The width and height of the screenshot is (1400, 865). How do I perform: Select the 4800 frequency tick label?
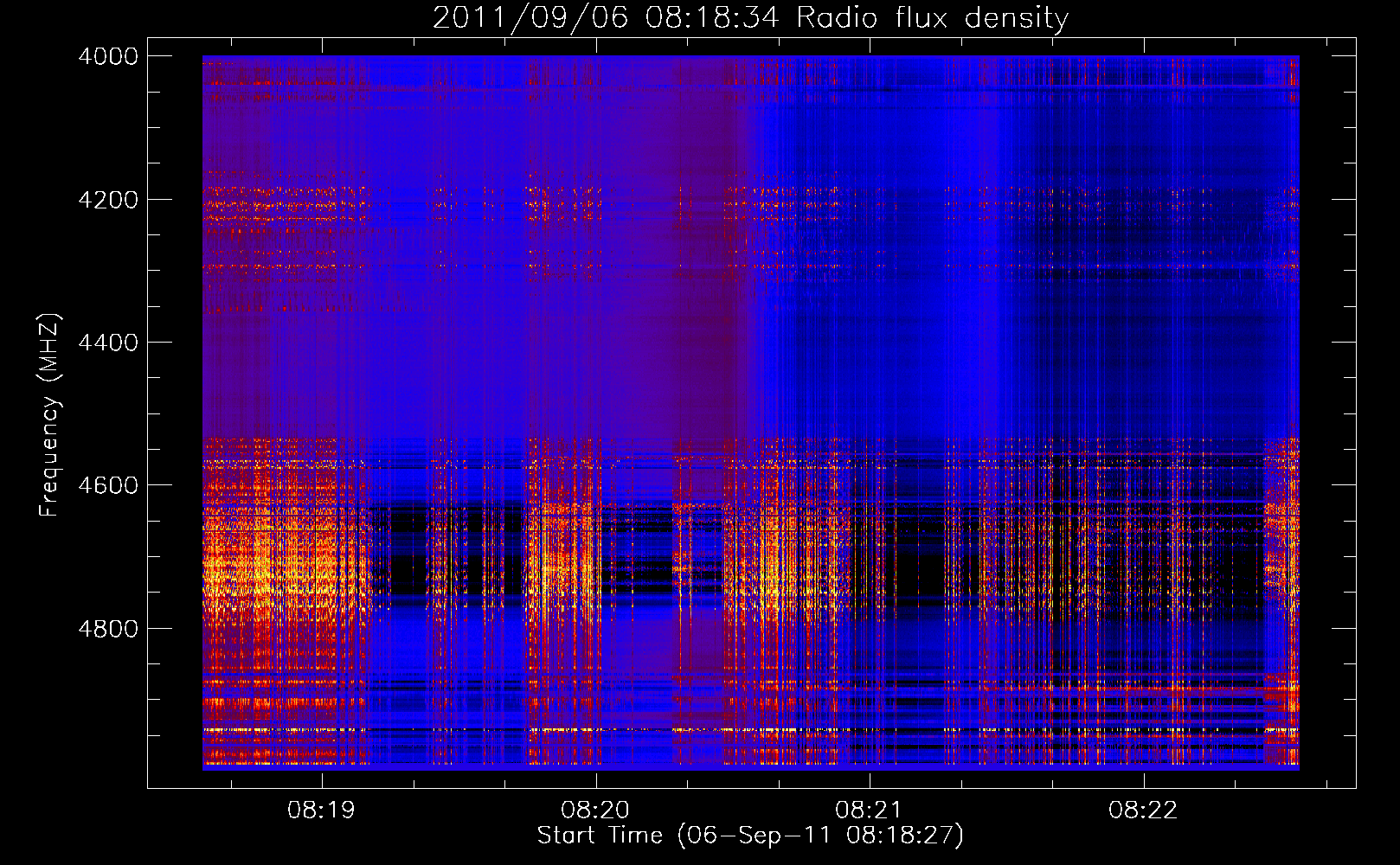[x=108, y=629]
